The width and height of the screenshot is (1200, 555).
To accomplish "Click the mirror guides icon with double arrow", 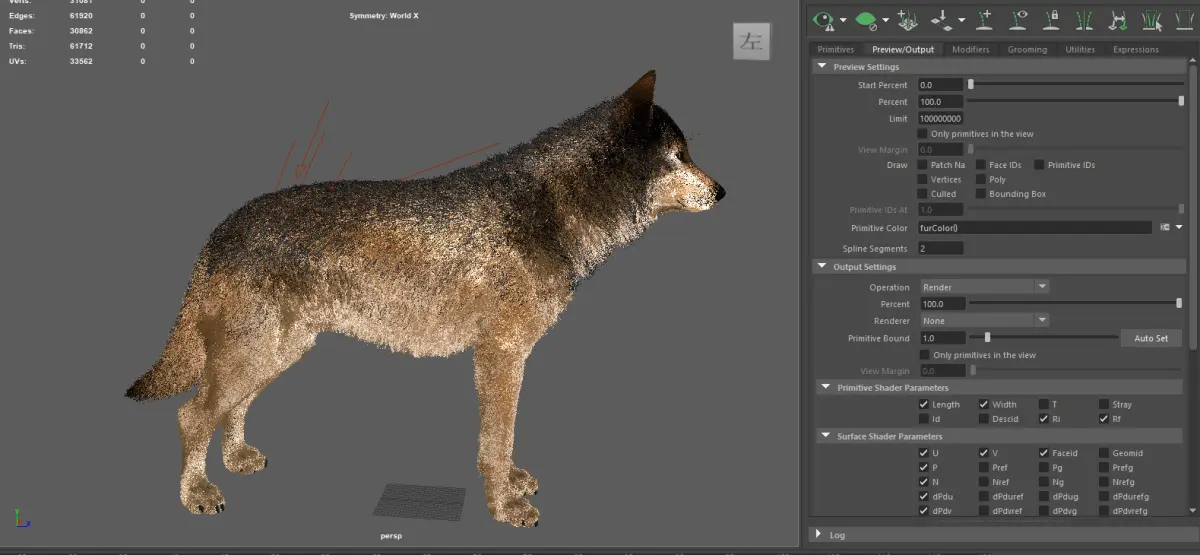I will pos(1119,18).
